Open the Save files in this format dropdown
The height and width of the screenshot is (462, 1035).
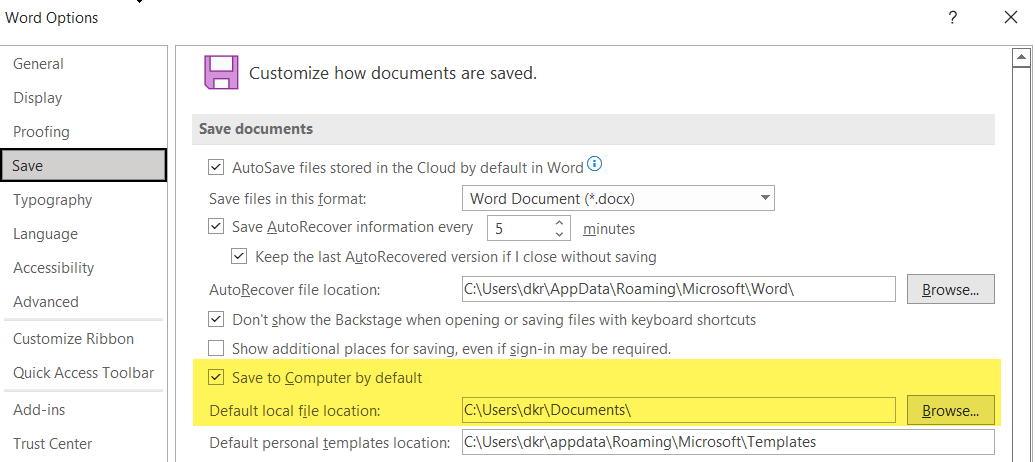click(x=618, y=198)
